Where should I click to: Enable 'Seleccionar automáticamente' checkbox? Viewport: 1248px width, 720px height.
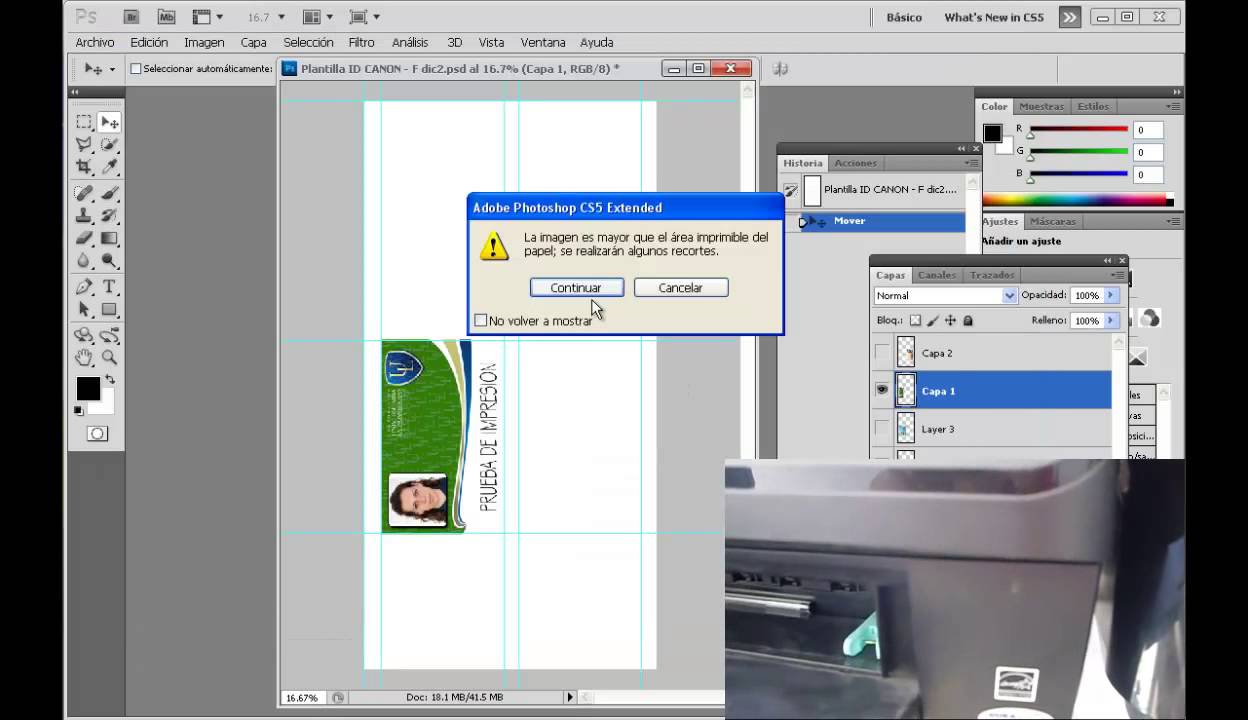coord(136,69)
